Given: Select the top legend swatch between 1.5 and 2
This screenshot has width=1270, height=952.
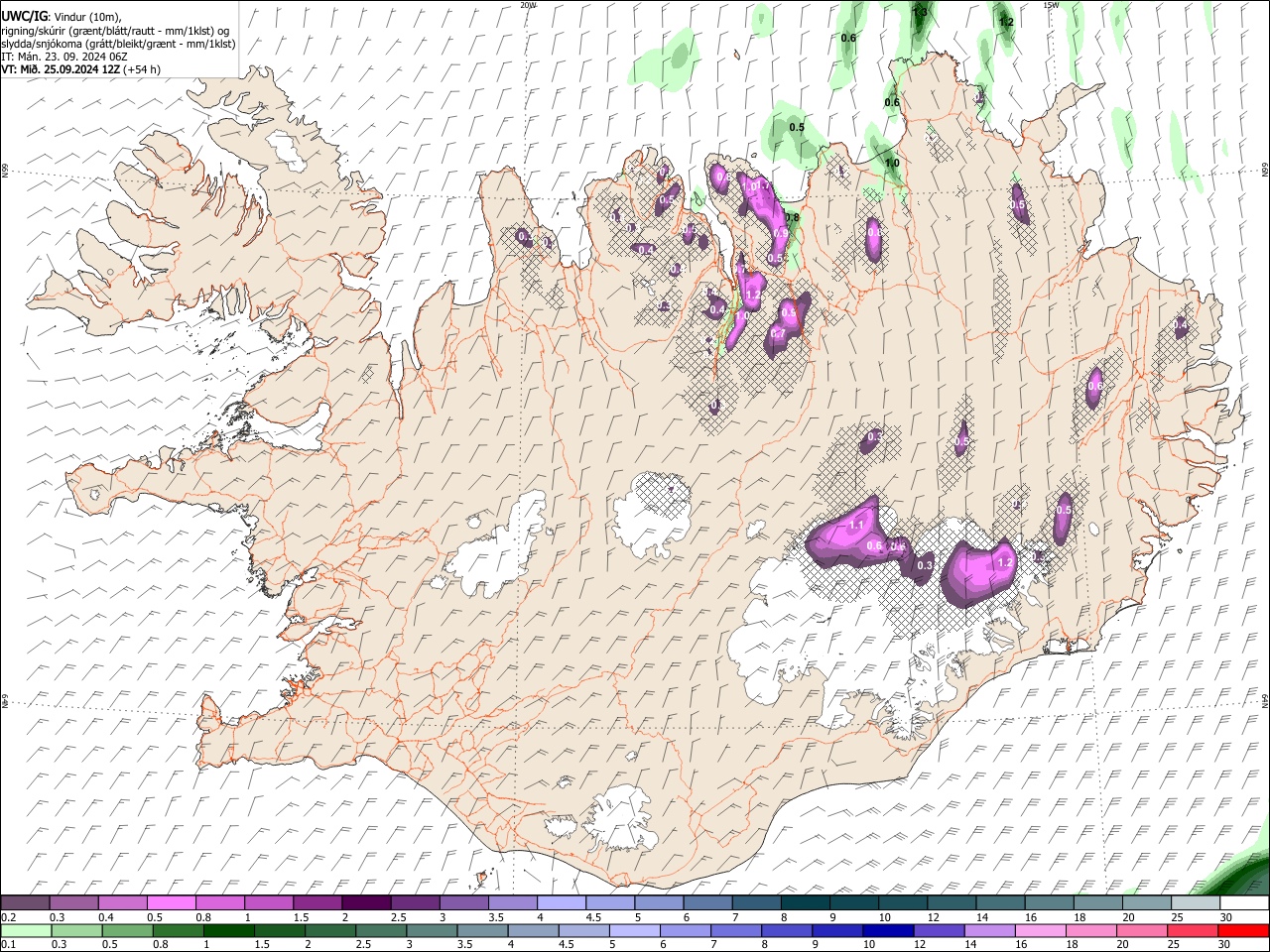Looking at the screenshot, I should coord(317,903).
